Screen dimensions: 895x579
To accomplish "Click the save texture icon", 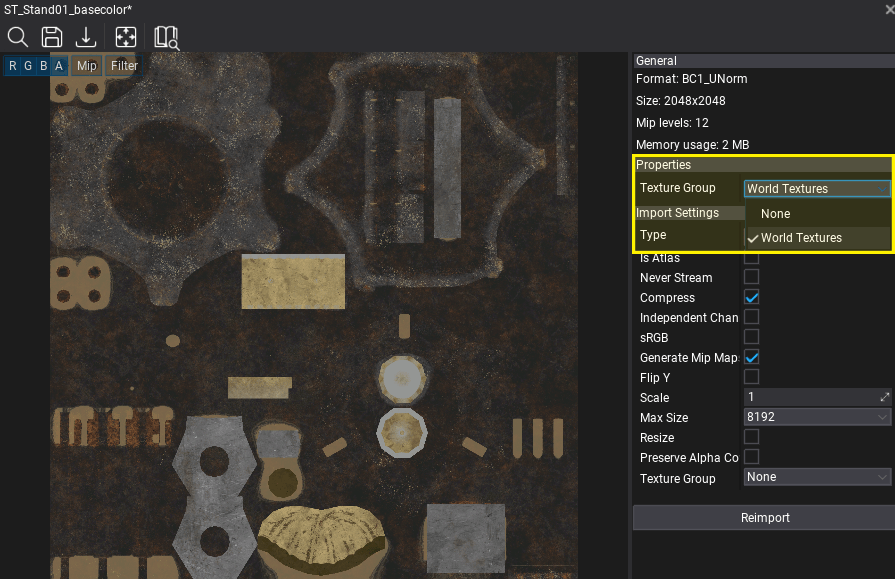I will [51, 37].
